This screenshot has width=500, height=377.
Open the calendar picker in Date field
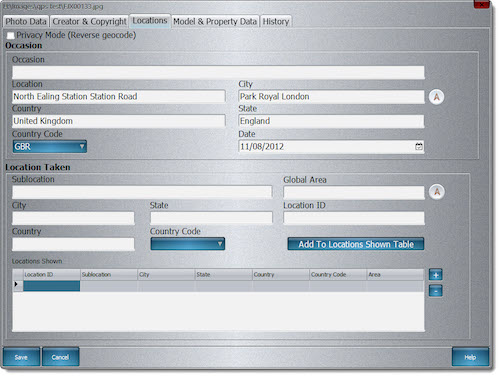(x=419, y=146)
